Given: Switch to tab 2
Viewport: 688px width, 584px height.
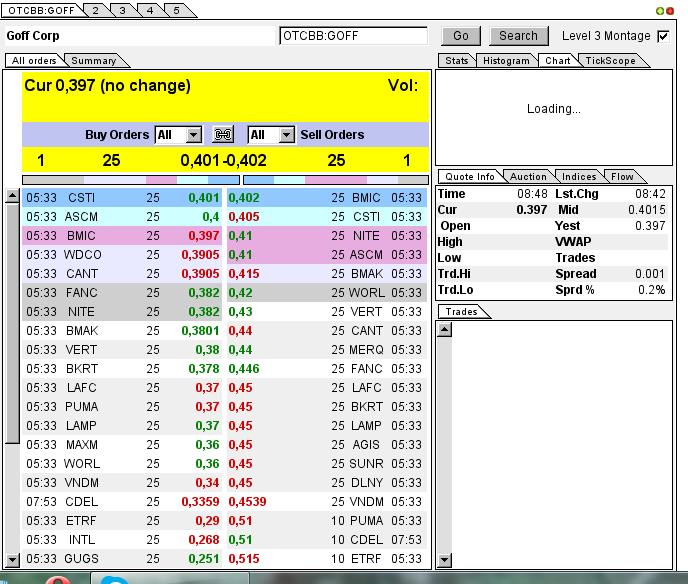Looking at the screenshot, I should click(x=95, y=11).
